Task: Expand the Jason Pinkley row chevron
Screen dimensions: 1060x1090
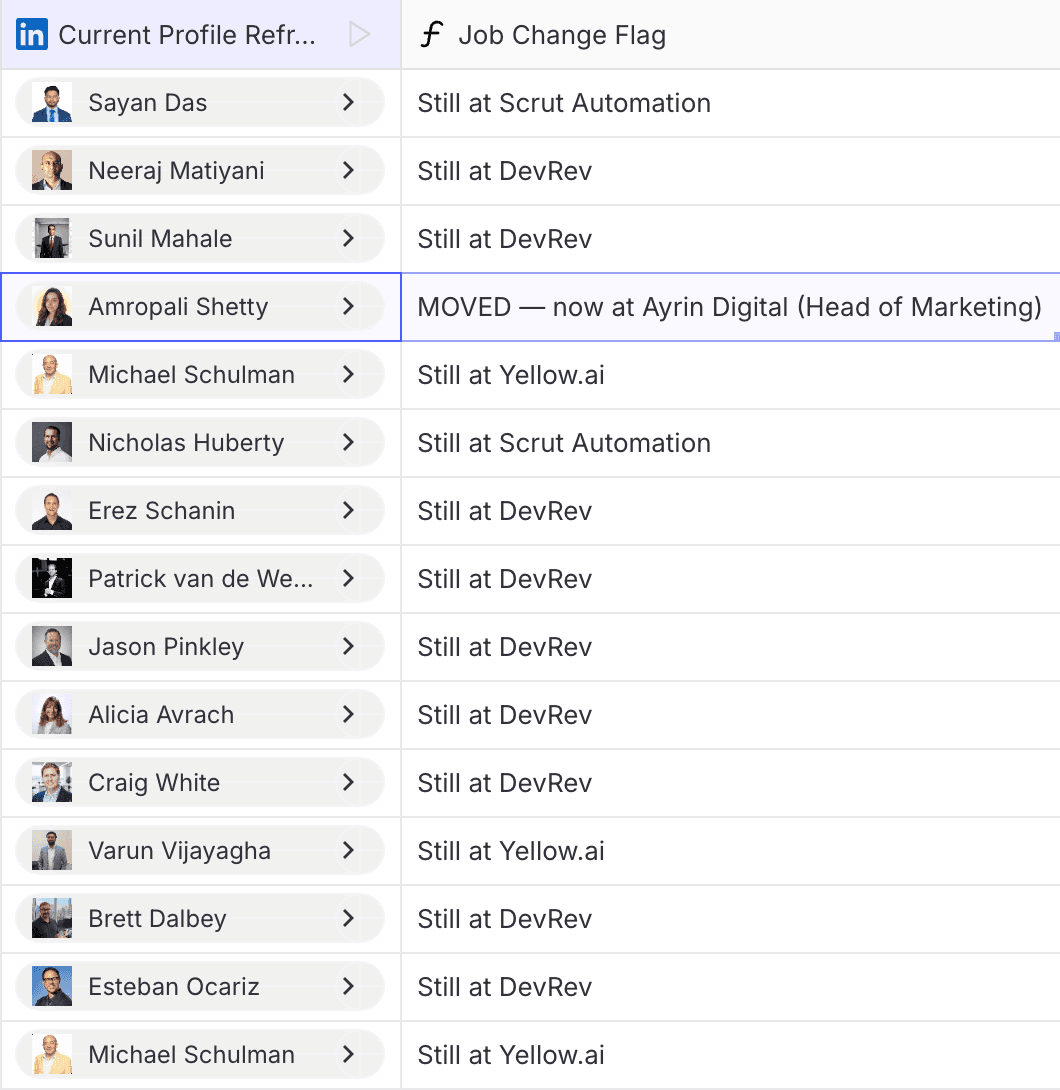Action: point(349,646)
